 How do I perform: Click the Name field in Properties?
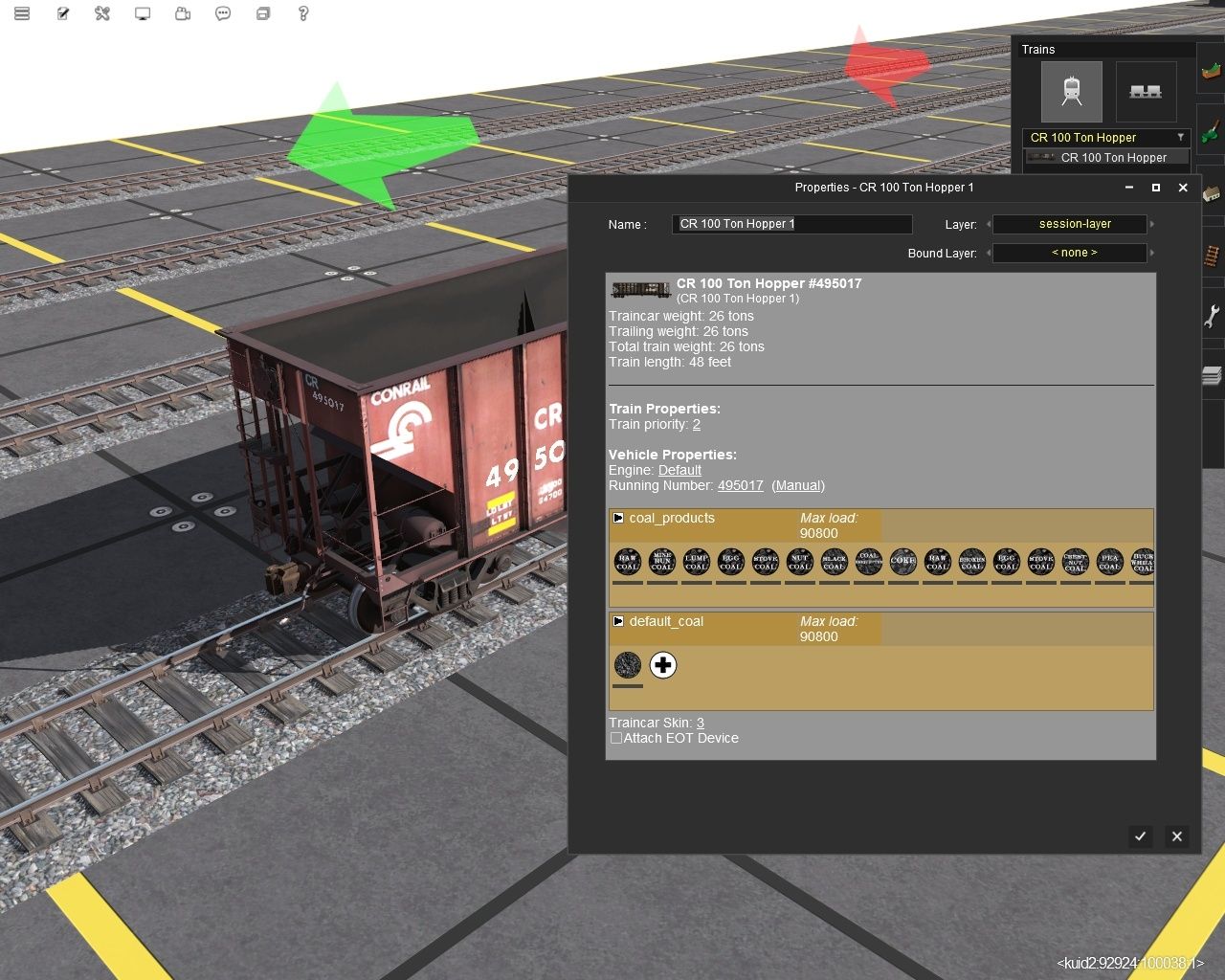click(792, 224)
